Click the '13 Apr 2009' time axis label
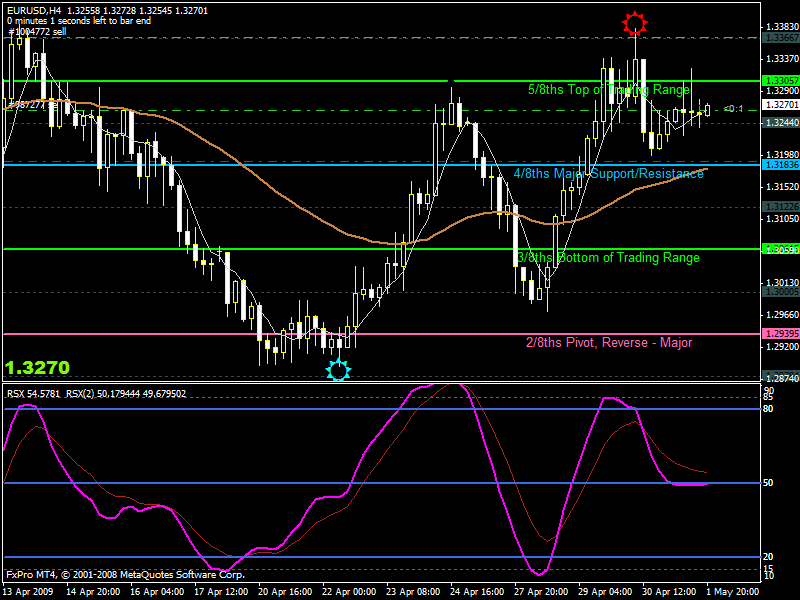 tap(28, 592)
